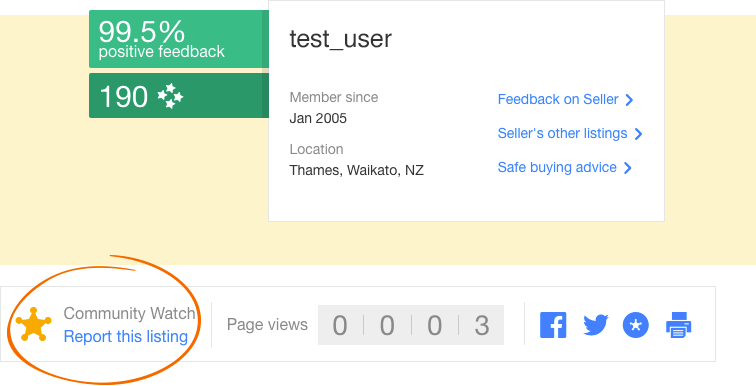Click the orange Community Watch sheriff star
This screenshot has width=756, height=386.
(33, 324)
